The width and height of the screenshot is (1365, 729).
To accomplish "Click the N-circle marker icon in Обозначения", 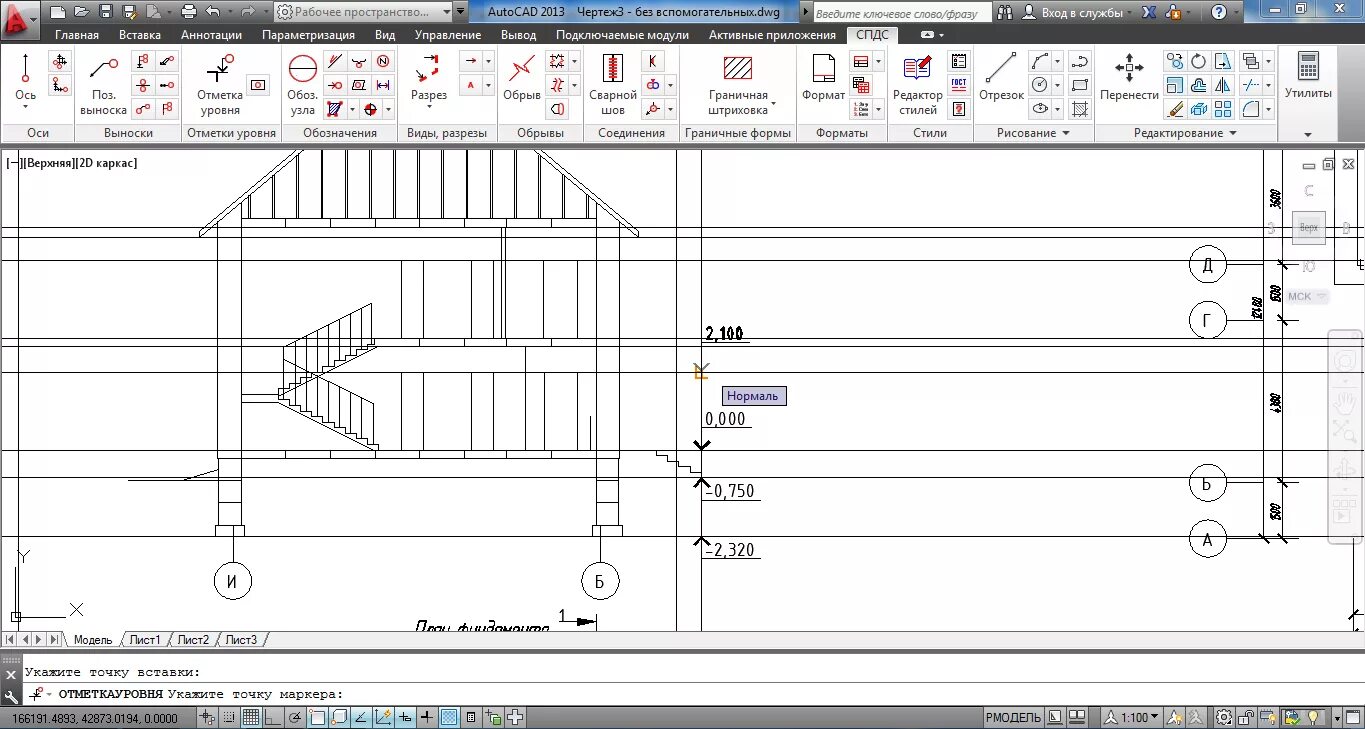I will click(x=383, y=62).
